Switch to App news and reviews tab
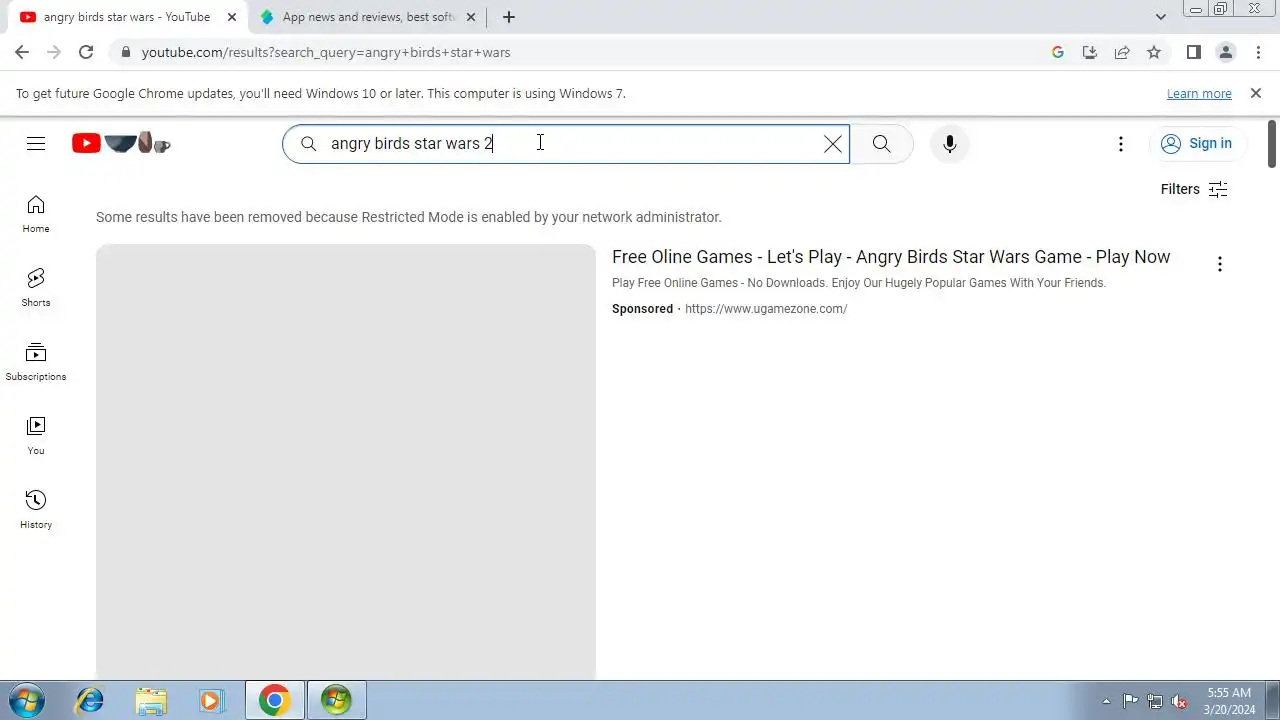The width and height of the screenshot is (1280, 720). [x=368, y=17]
